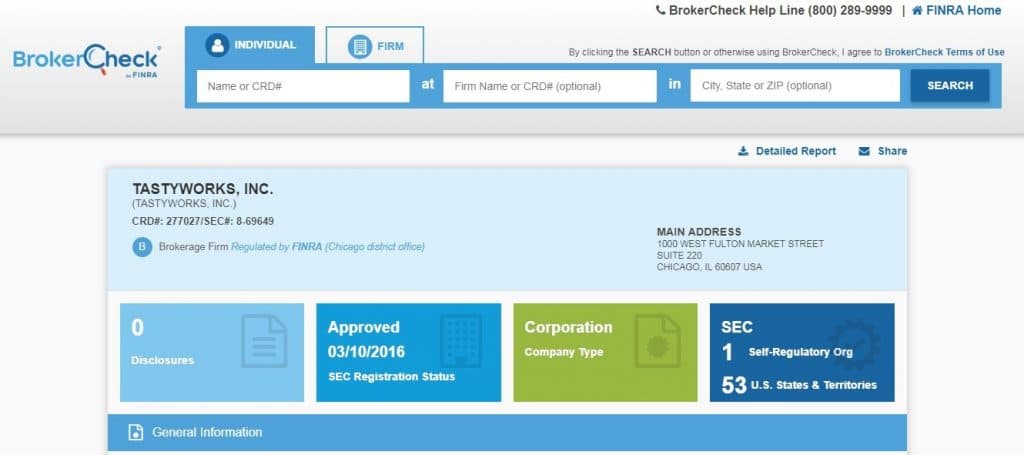Click the home icon beside FINRA Home
Screen dimensions: 1024x455
tap(917, 11)
